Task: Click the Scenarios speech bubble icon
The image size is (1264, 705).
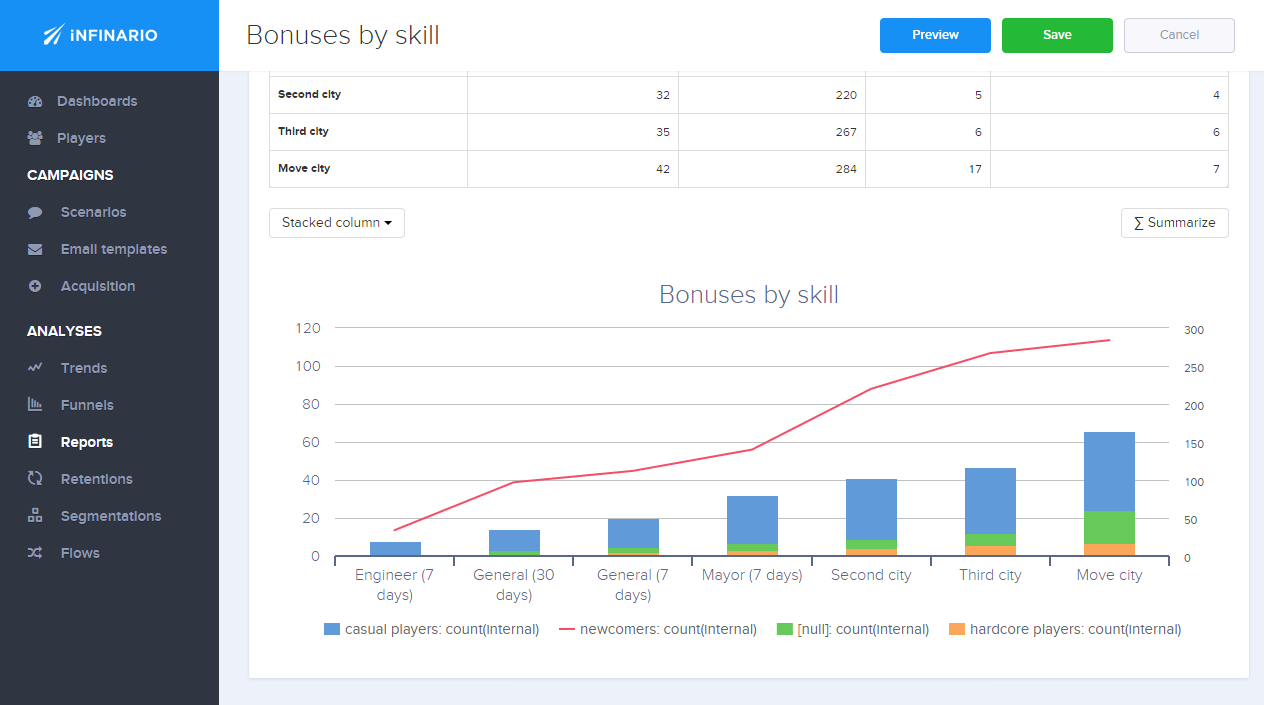Action: tap(36, 212)
